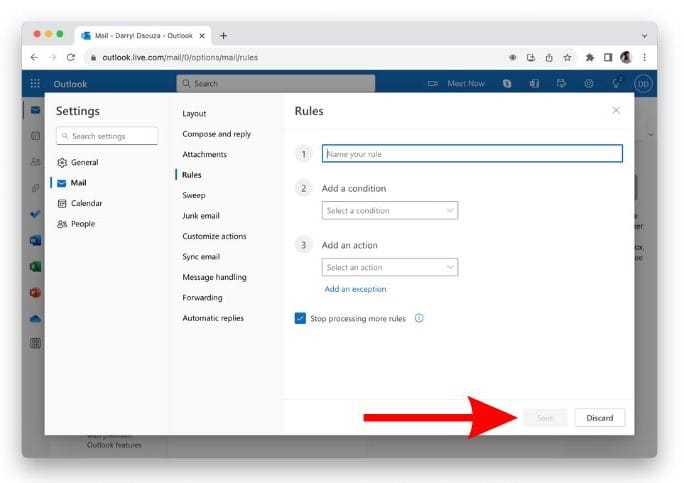Expand the Select an action dropdown
Screen dimensions: 684x483
coord(390,268)
